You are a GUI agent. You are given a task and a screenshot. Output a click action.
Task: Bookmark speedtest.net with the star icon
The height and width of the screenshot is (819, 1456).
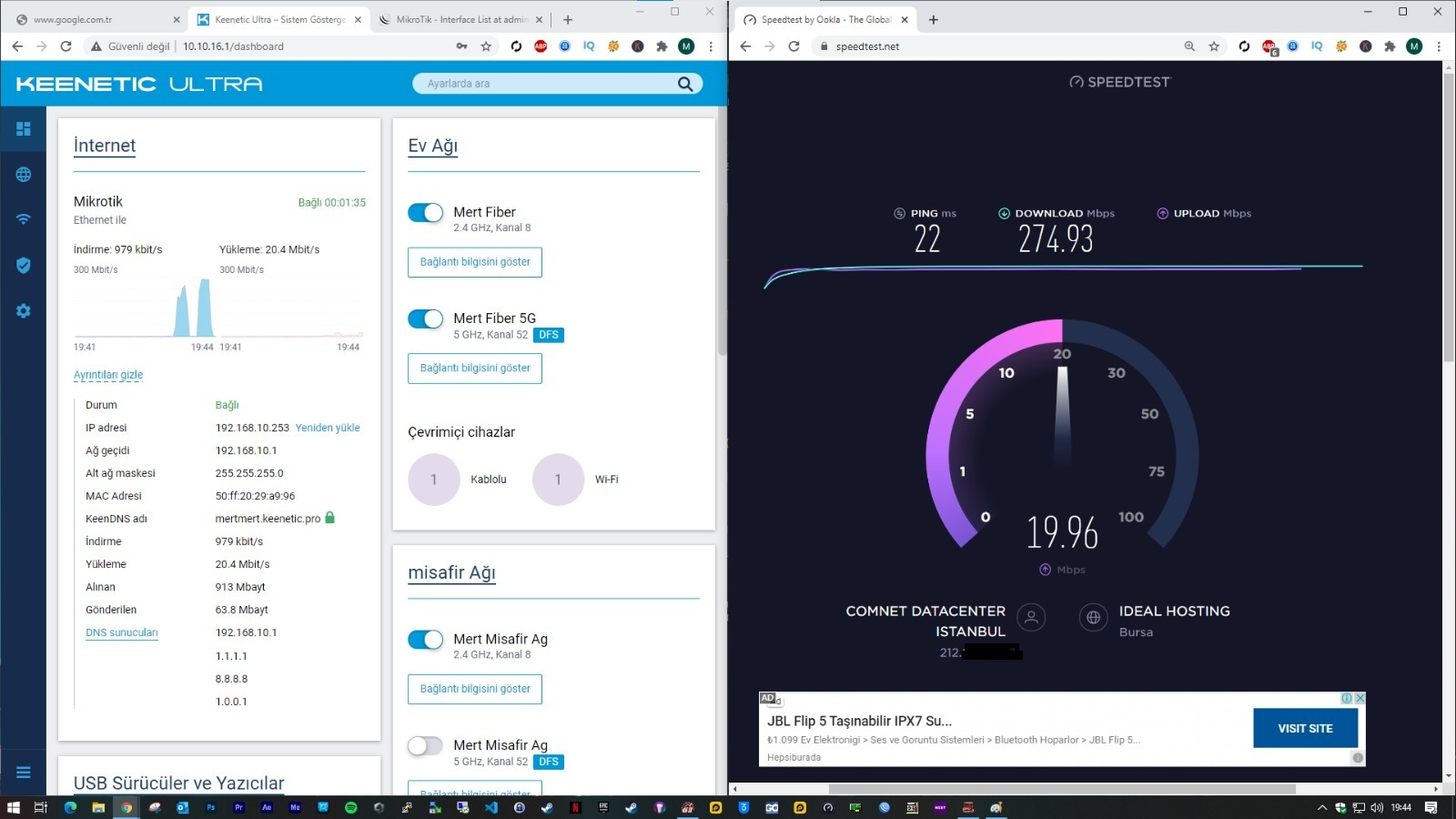click(x=1214, y=46)
